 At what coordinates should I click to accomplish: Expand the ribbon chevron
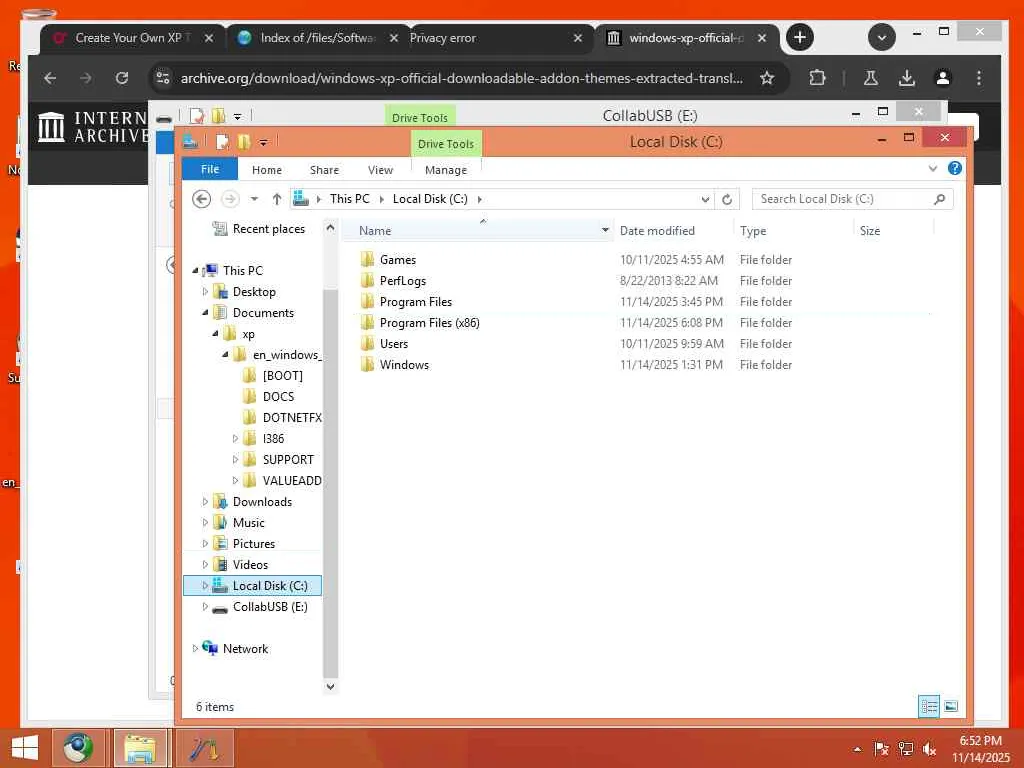[x=933, y=168]
